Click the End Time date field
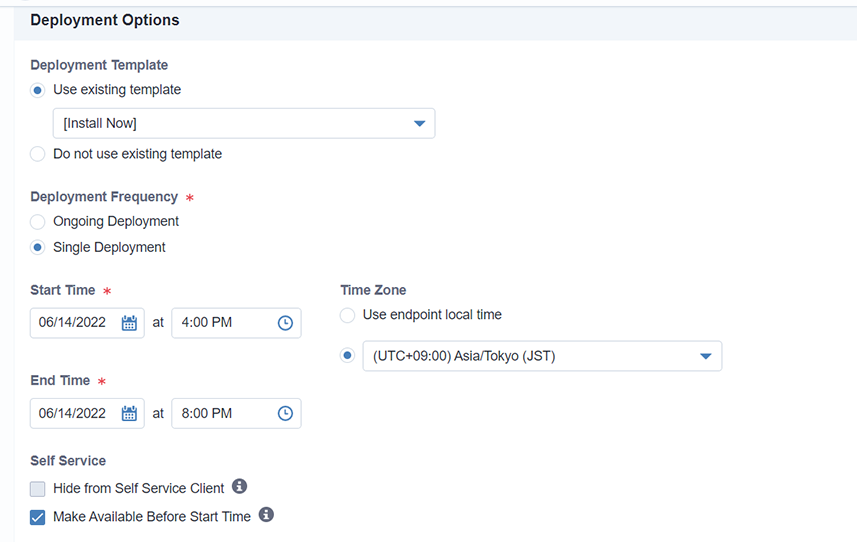This screenshot has width=857, height=542. click(x=74, y=413)
